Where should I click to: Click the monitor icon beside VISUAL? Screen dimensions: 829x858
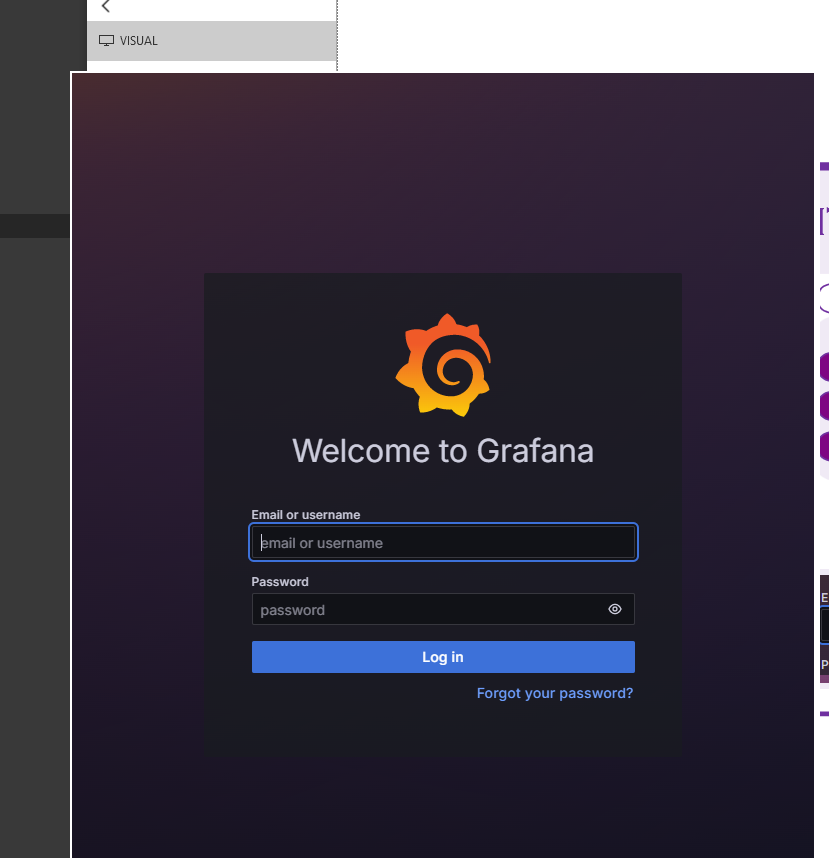click(x=106, y=40)
